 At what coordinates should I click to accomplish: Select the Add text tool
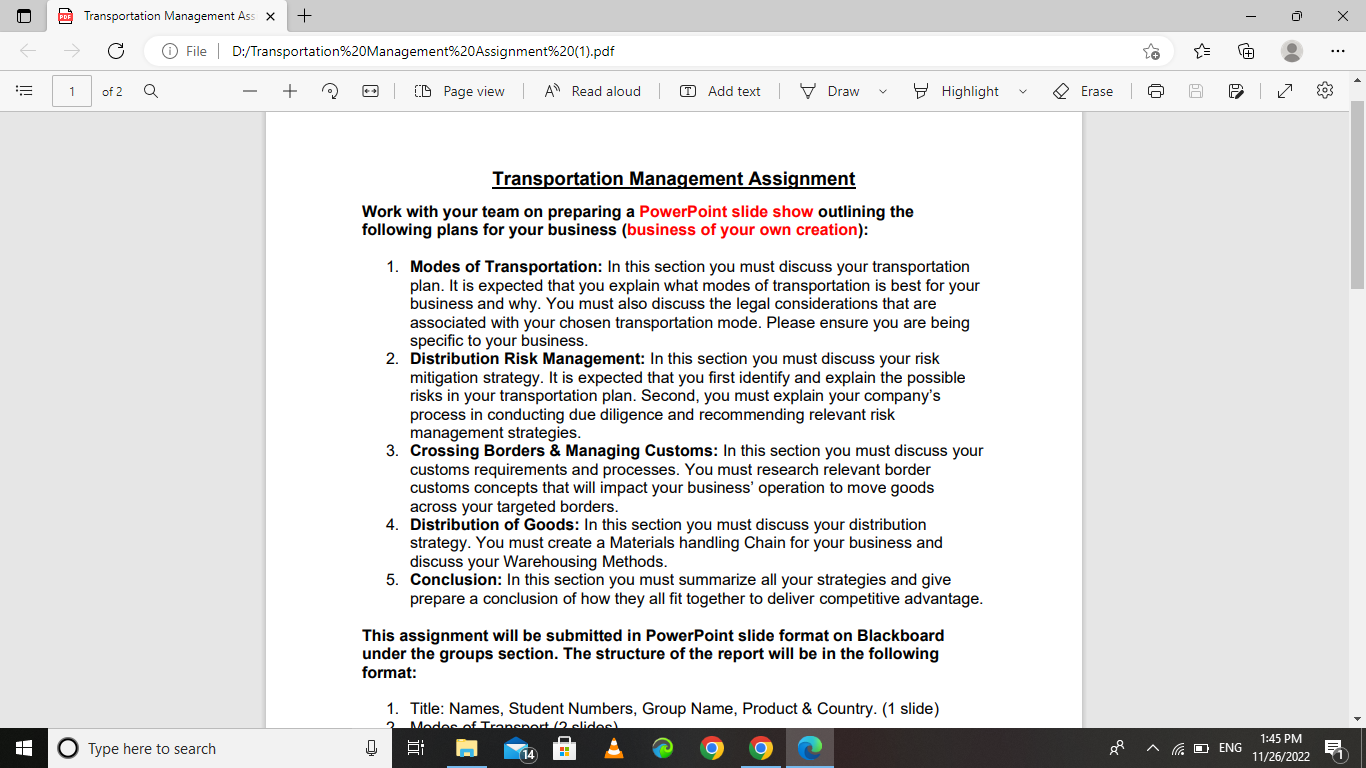click(x=720, y=91)
